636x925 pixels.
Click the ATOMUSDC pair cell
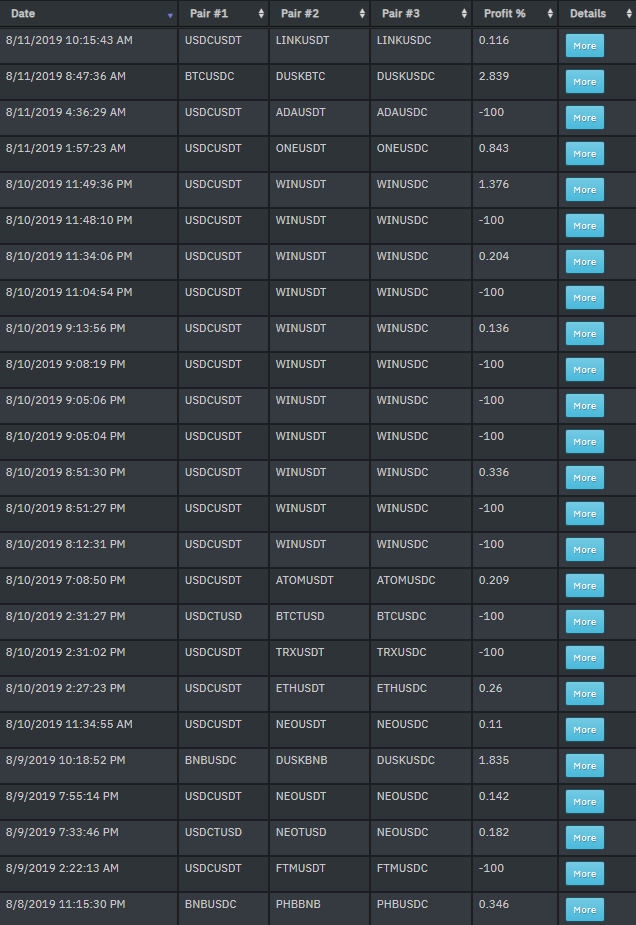[x=421, y=586]
